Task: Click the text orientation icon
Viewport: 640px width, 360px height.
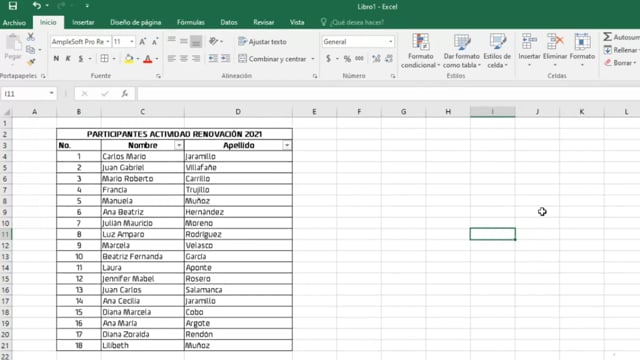Action: (213, 41)
